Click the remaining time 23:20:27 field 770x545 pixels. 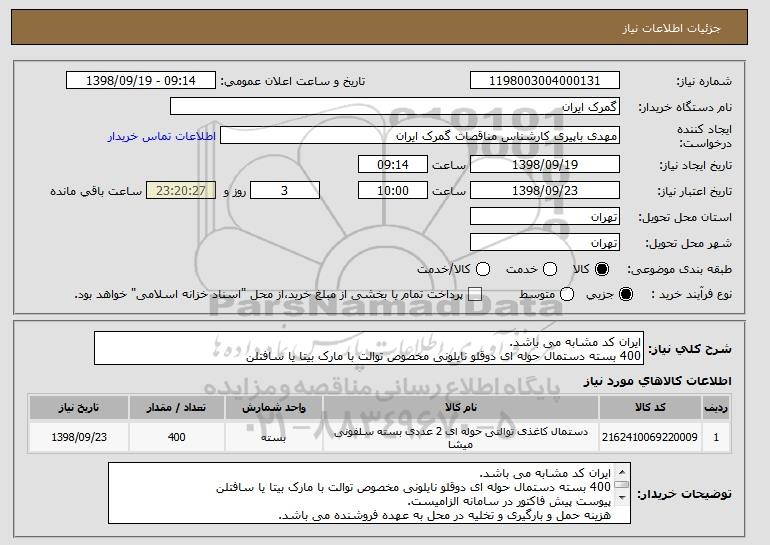click(x=181, y=191)
